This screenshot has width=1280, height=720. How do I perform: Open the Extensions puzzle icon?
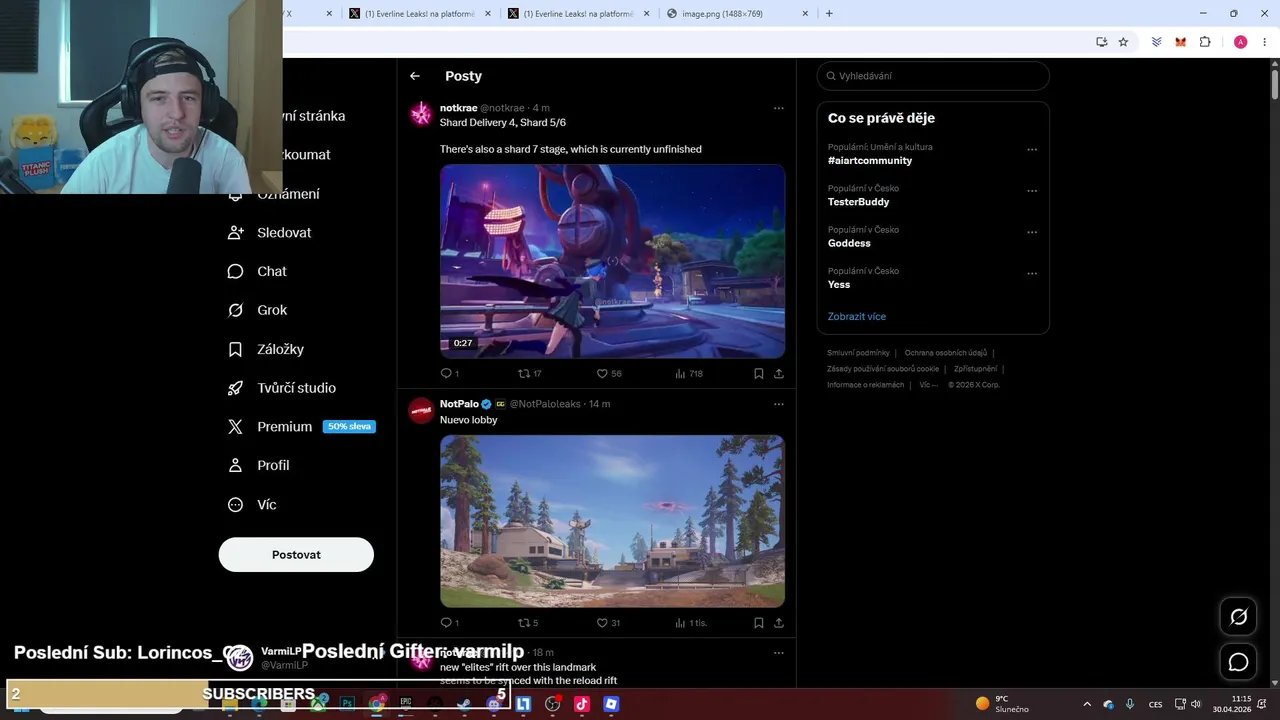pos(1205,42)
